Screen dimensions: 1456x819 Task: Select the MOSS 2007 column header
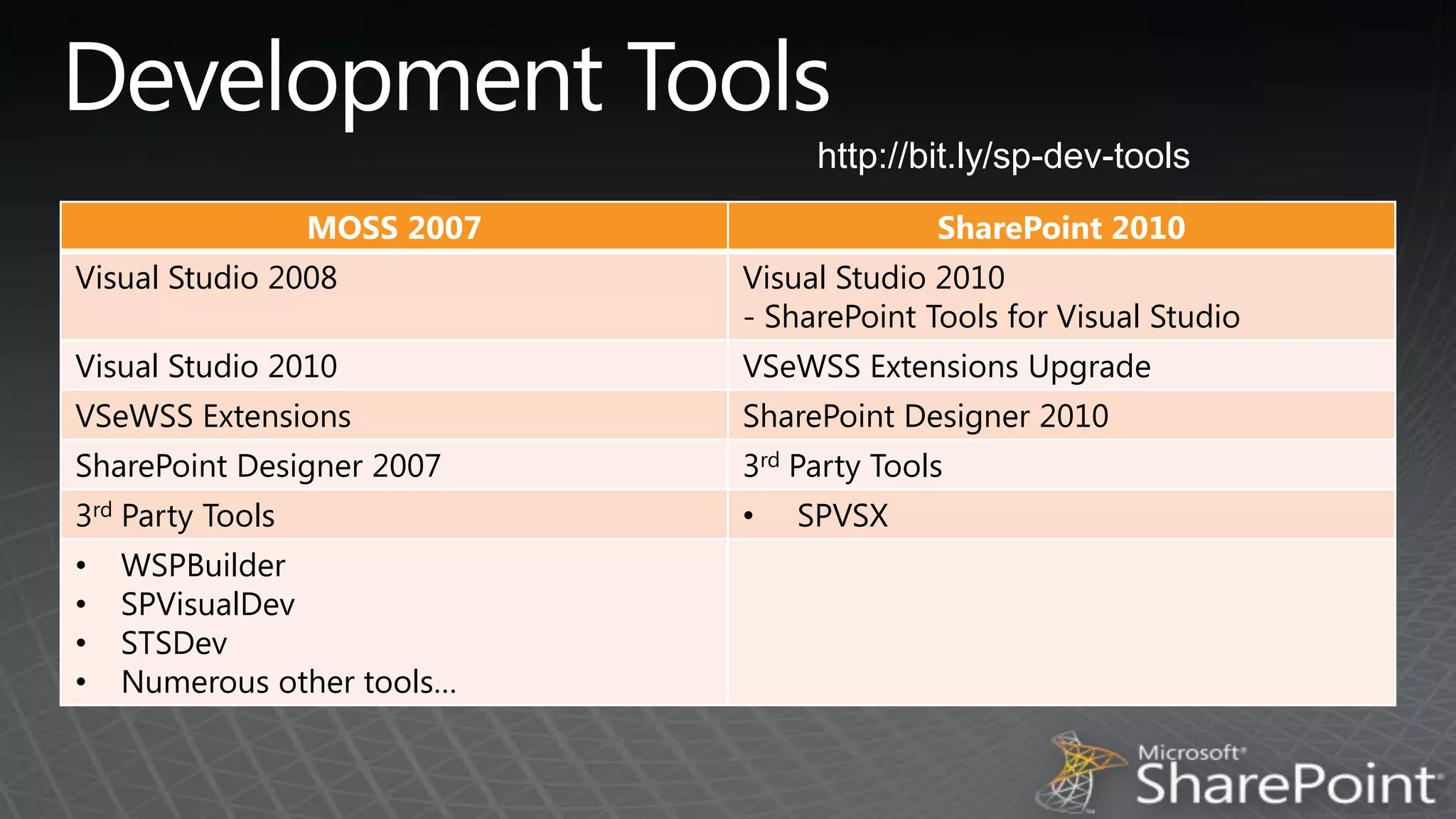394,227
